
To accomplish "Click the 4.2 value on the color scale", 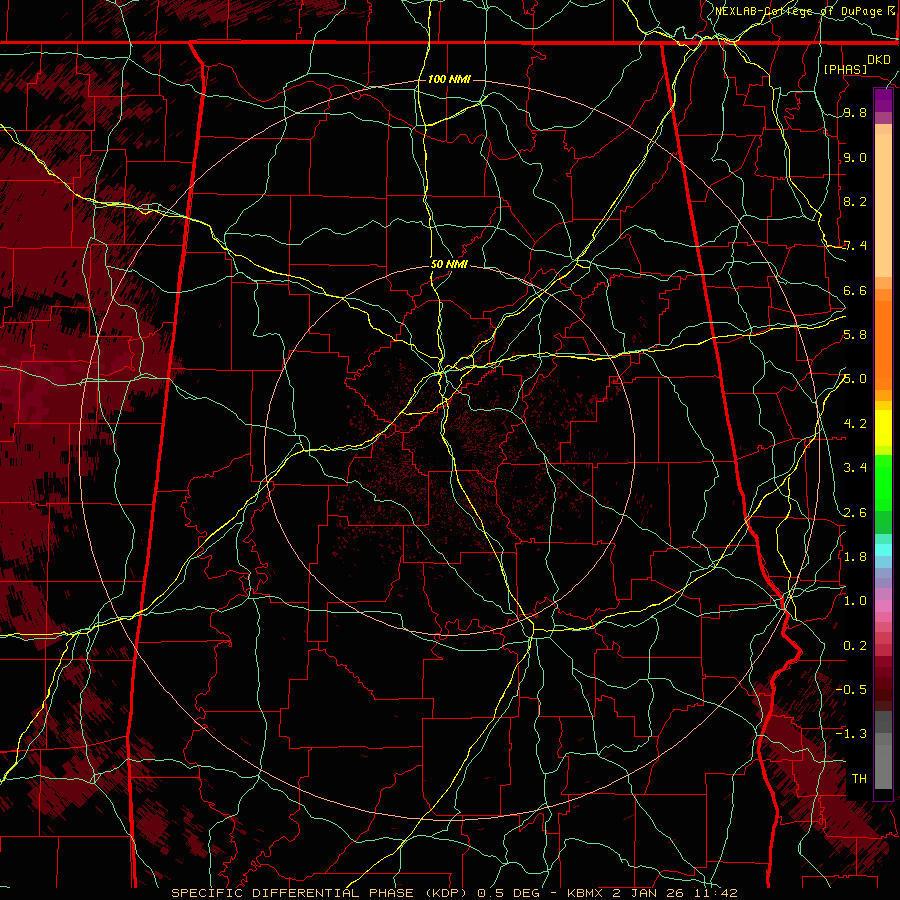I will 855,423.
